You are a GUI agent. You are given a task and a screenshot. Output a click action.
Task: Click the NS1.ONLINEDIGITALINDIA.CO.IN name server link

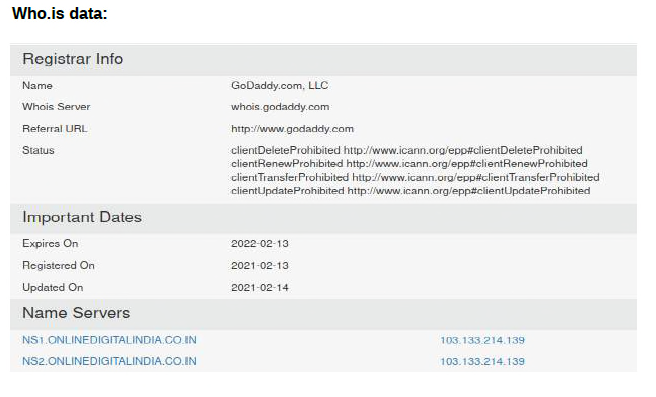109,340
